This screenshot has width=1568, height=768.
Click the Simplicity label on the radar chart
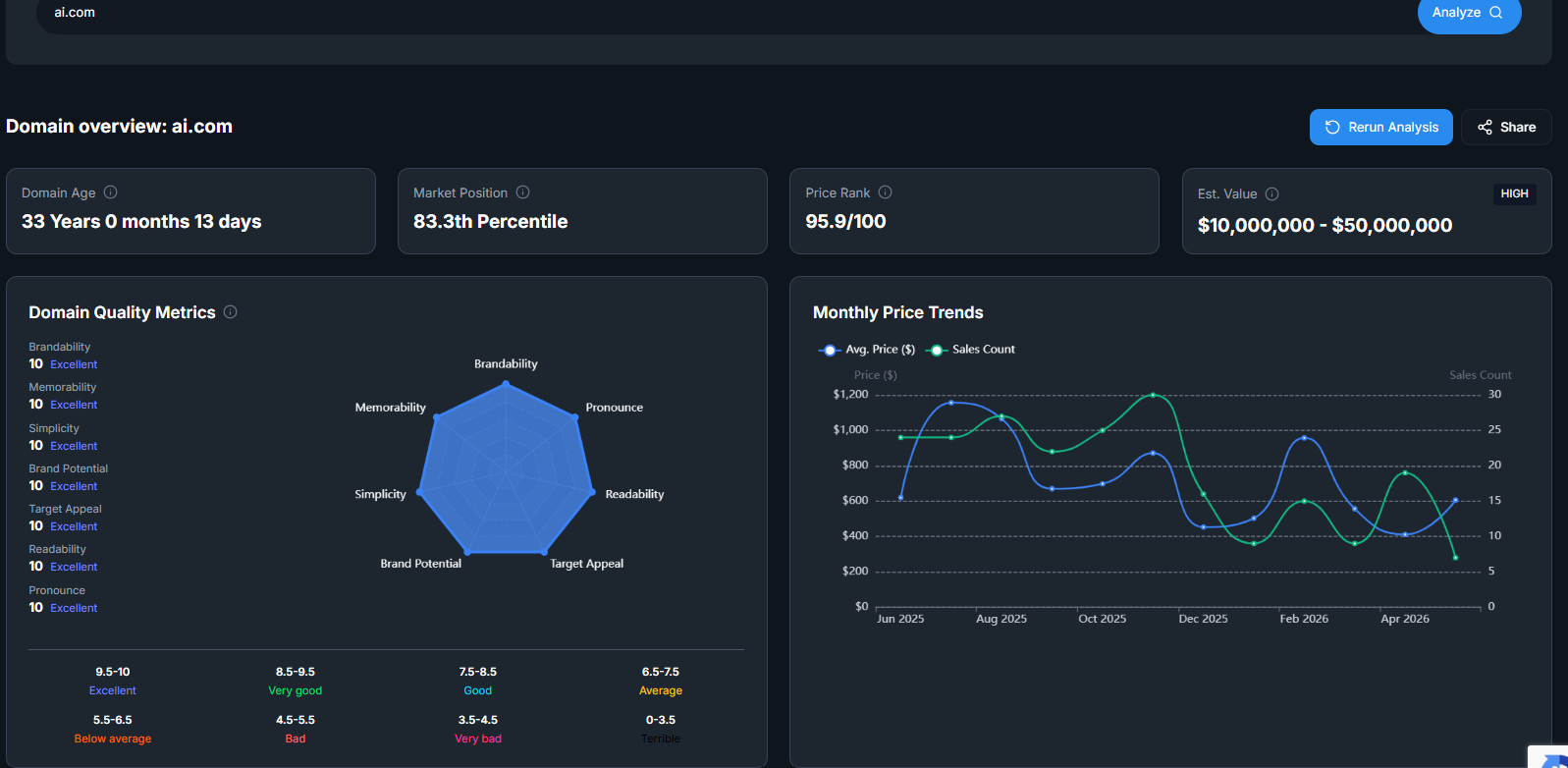(x=380, y=494)
